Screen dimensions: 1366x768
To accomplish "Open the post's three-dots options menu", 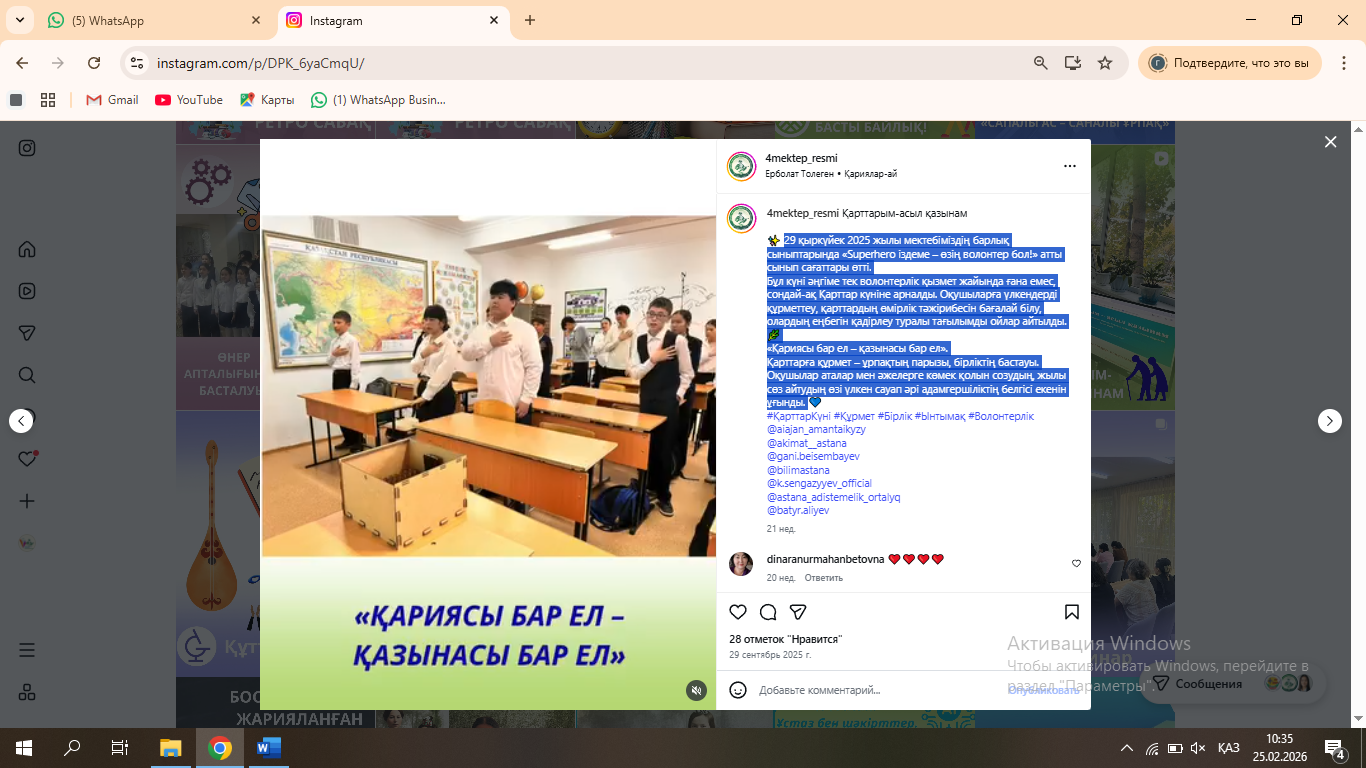I will tap(1069, 166).
